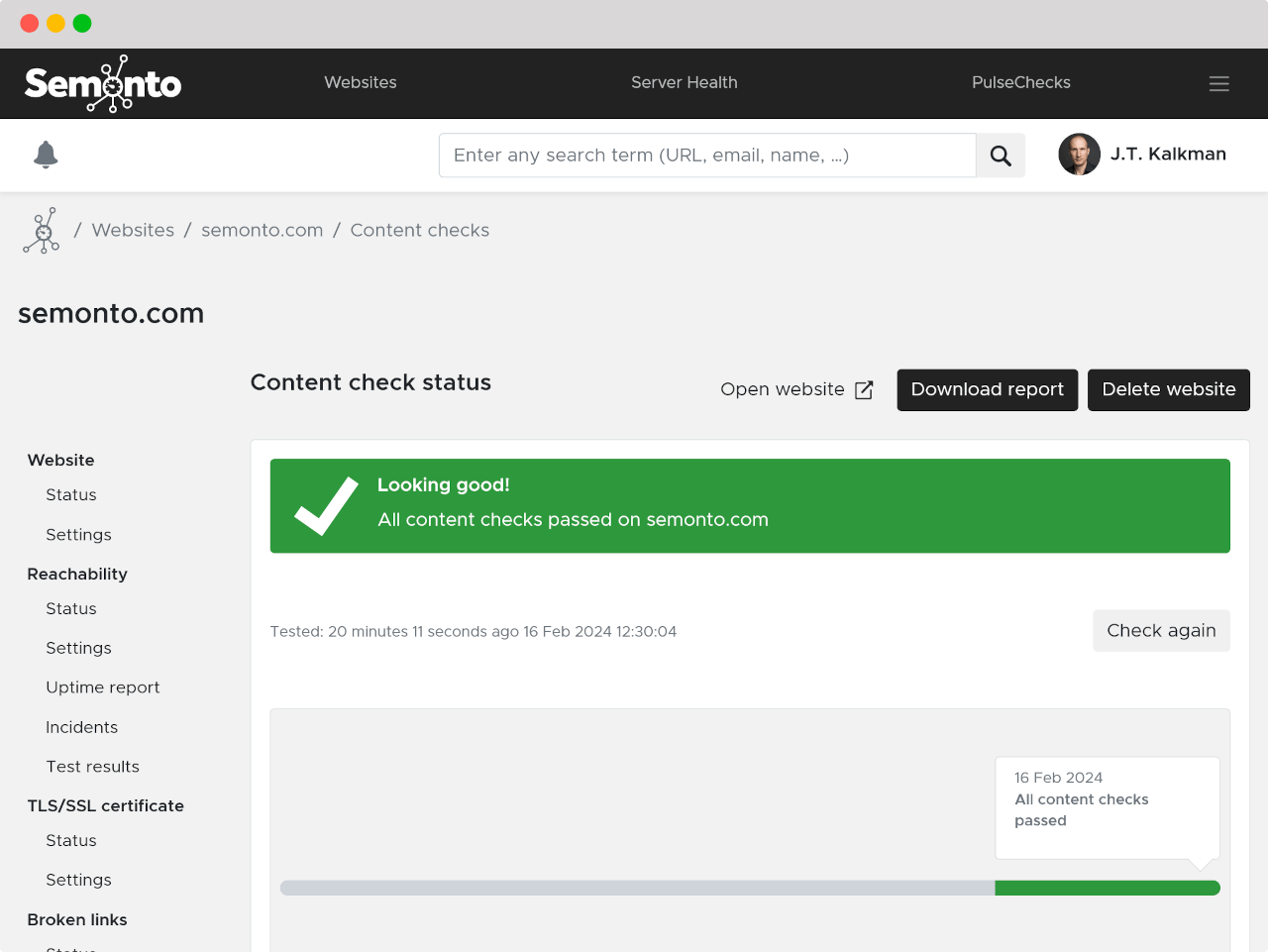Viewport: 1268px width, 952px height.
Task: Open Status under Reachability in sidebar
Action: point(71,609)
